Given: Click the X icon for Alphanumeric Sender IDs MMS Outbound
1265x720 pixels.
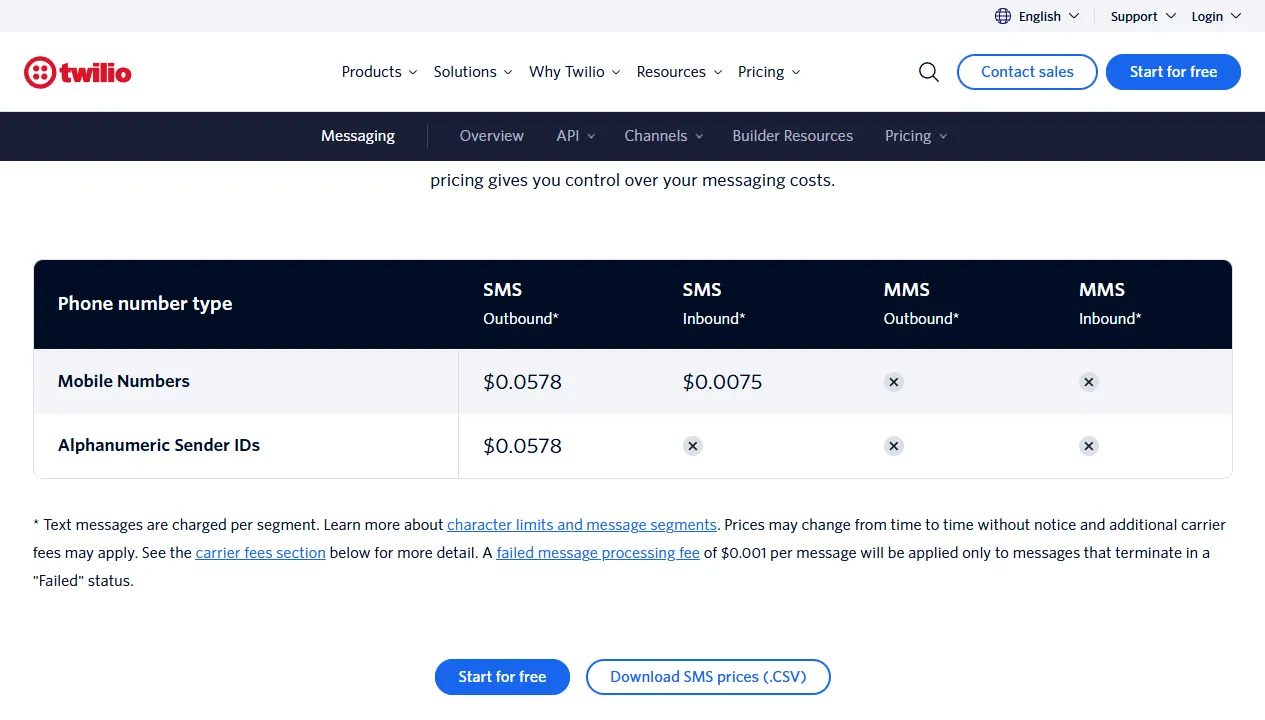Looking at the screenshot, I should 894,446.
